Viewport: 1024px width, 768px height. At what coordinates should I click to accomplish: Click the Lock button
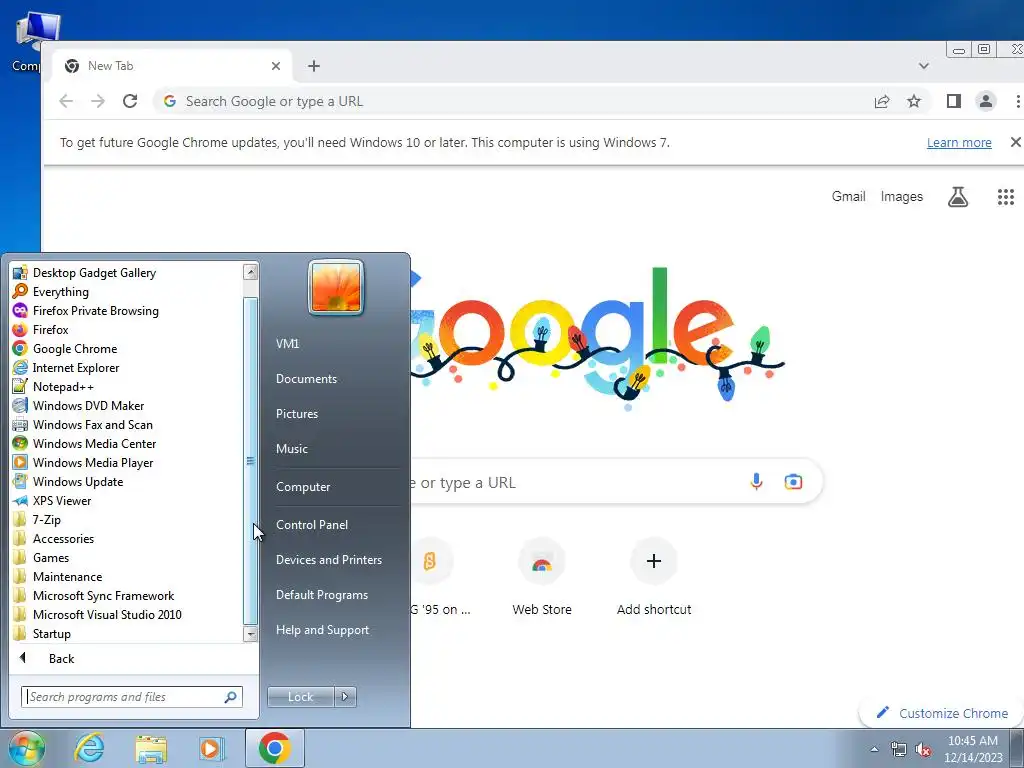300,697
